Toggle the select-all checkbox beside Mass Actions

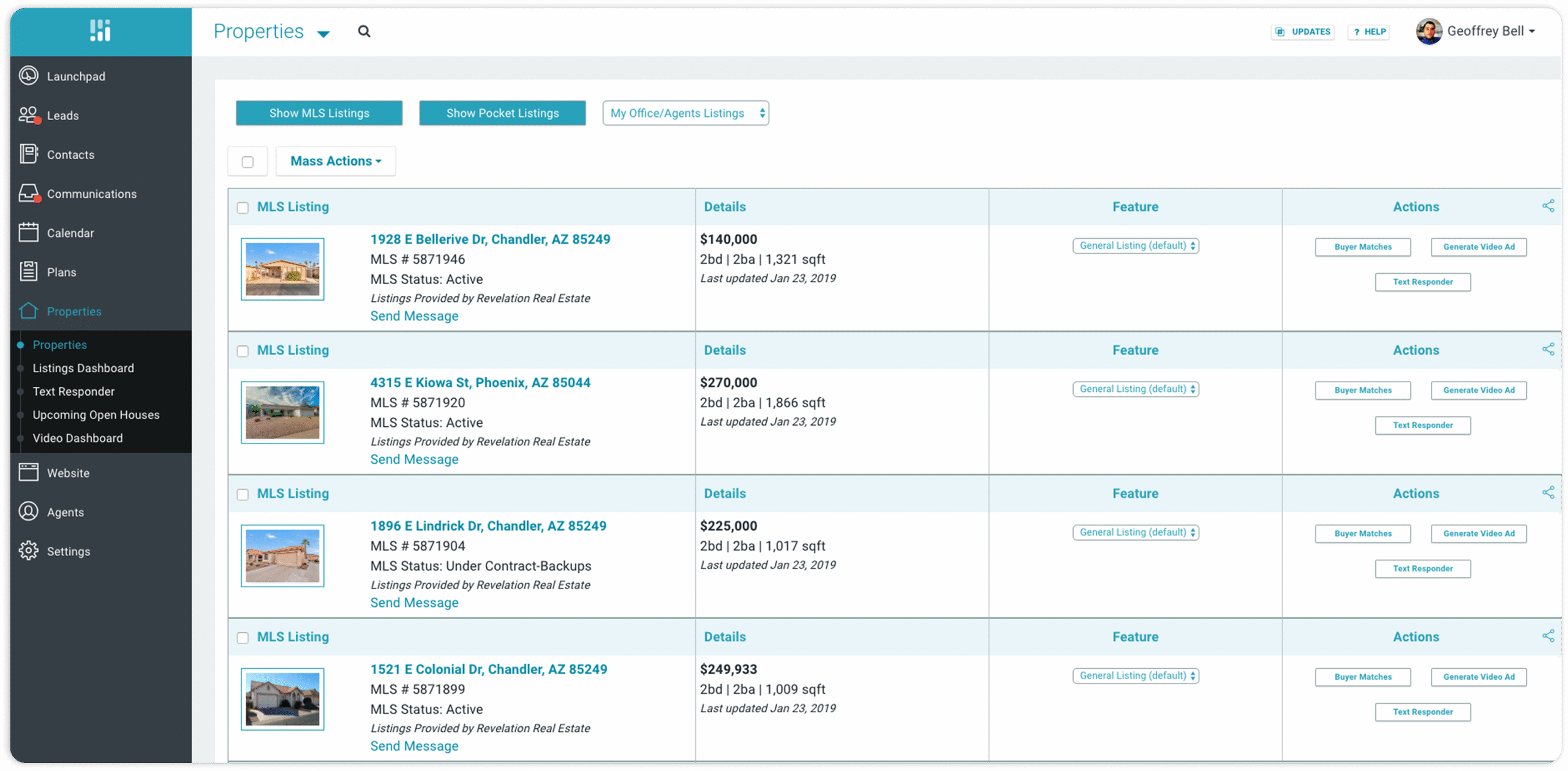(x=247, y=162)
